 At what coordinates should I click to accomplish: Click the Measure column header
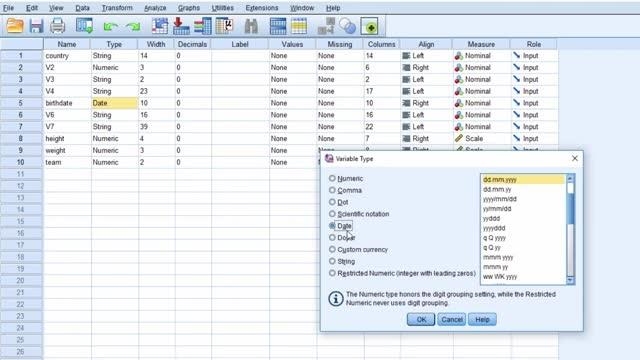click(481, 44)
